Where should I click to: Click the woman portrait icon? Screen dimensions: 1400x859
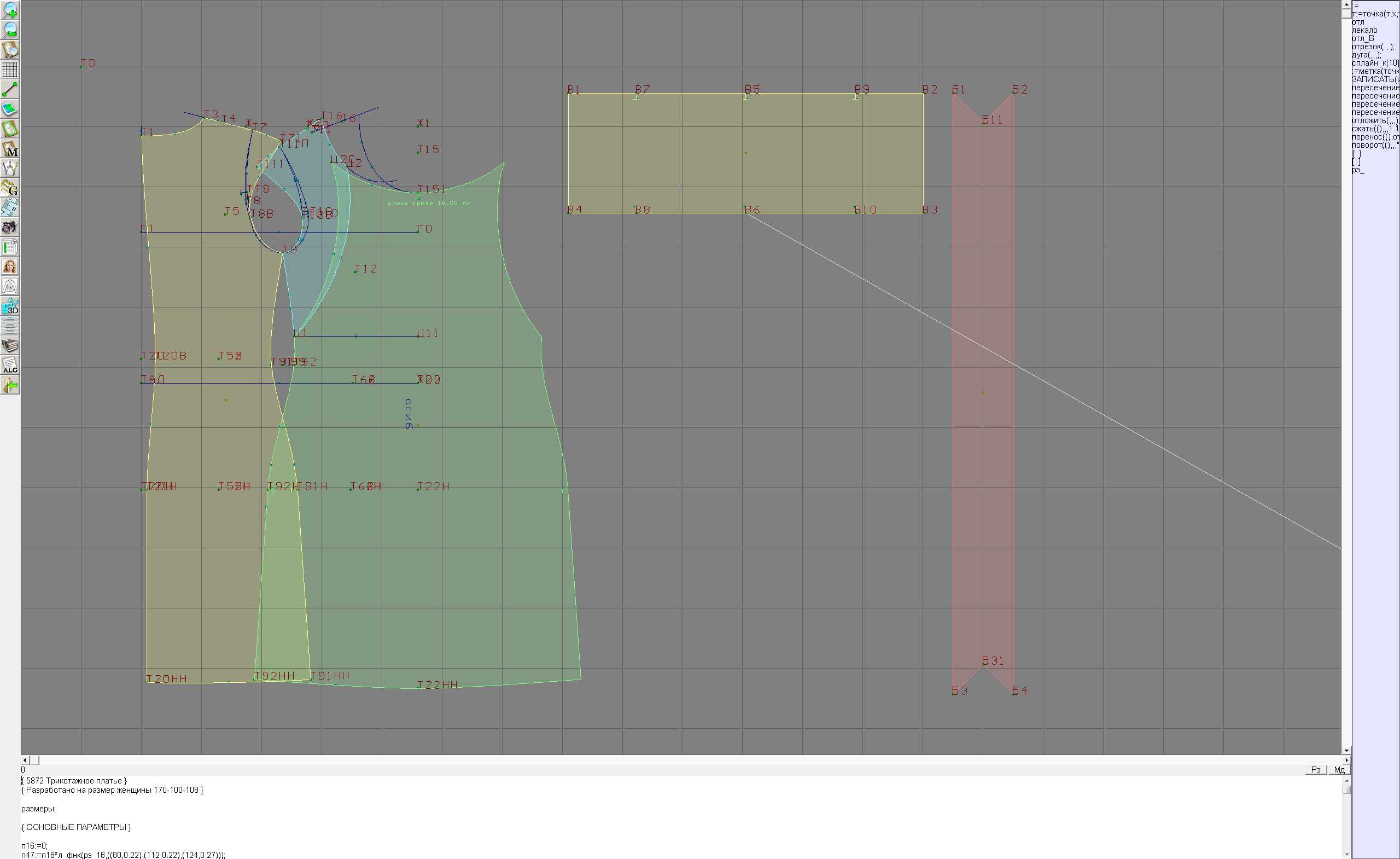[10, 266]
